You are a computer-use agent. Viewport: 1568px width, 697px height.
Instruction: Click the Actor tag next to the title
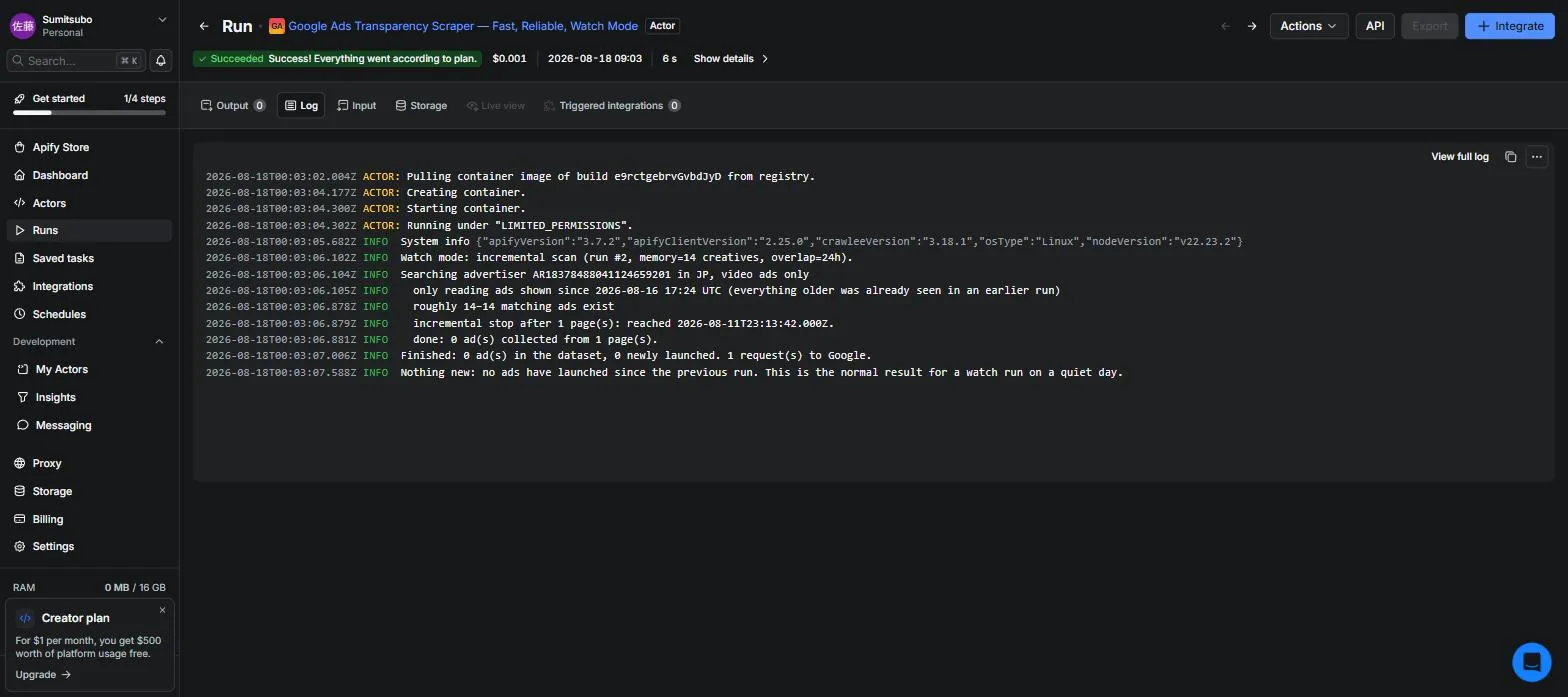tap(662, 26)
